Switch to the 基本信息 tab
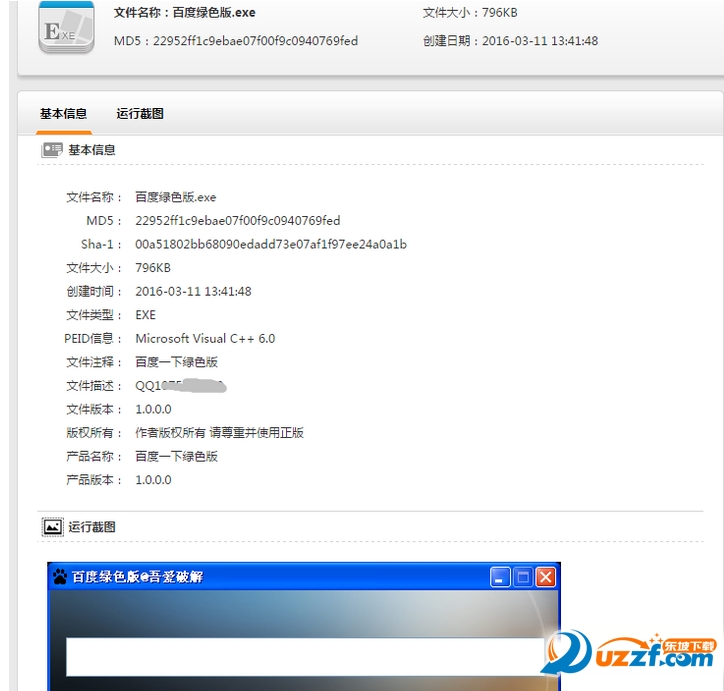724x691 pixels. (63, 114)
